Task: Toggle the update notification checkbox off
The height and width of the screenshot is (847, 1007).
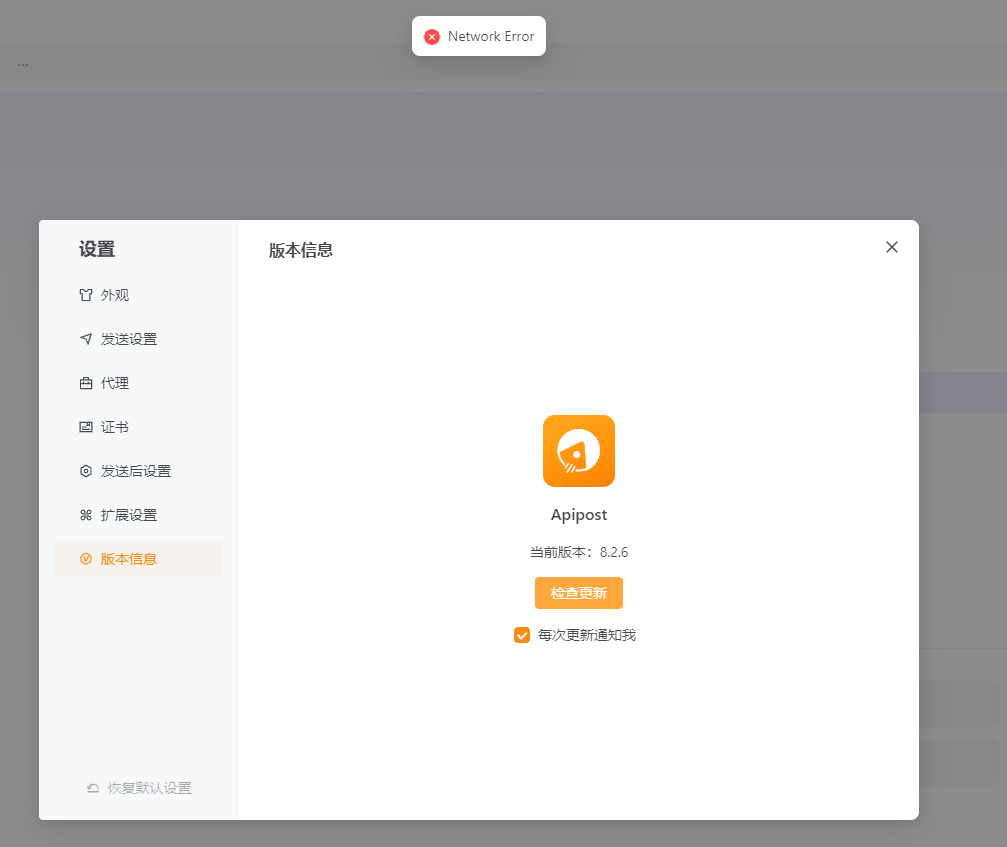Action: [x=521, y=635]
